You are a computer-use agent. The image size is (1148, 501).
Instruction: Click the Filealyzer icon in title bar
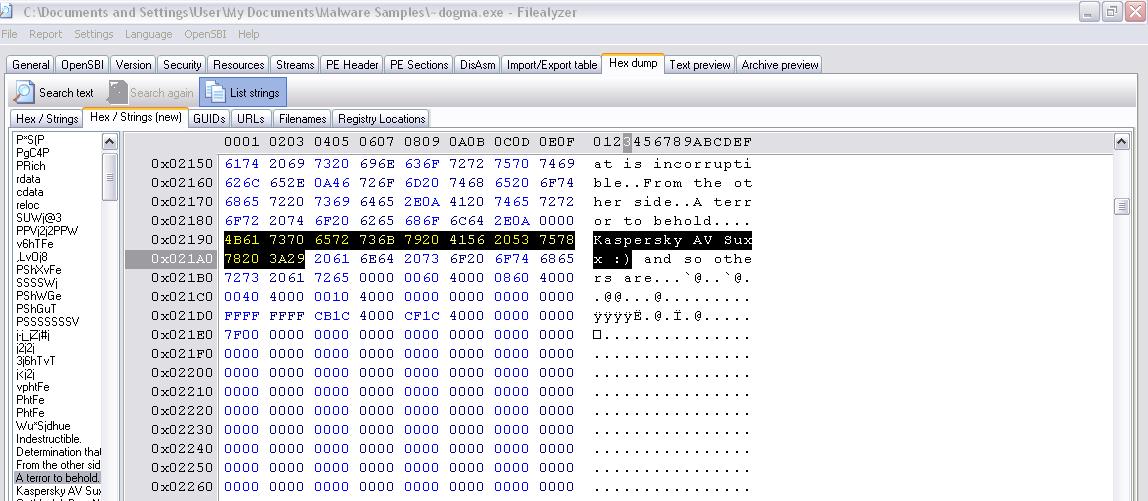pyautogui.click(x=7, y=12)
